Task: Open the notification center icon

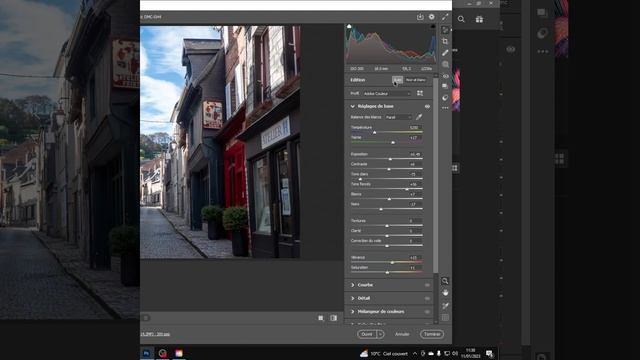Action: tap(489, 353)
